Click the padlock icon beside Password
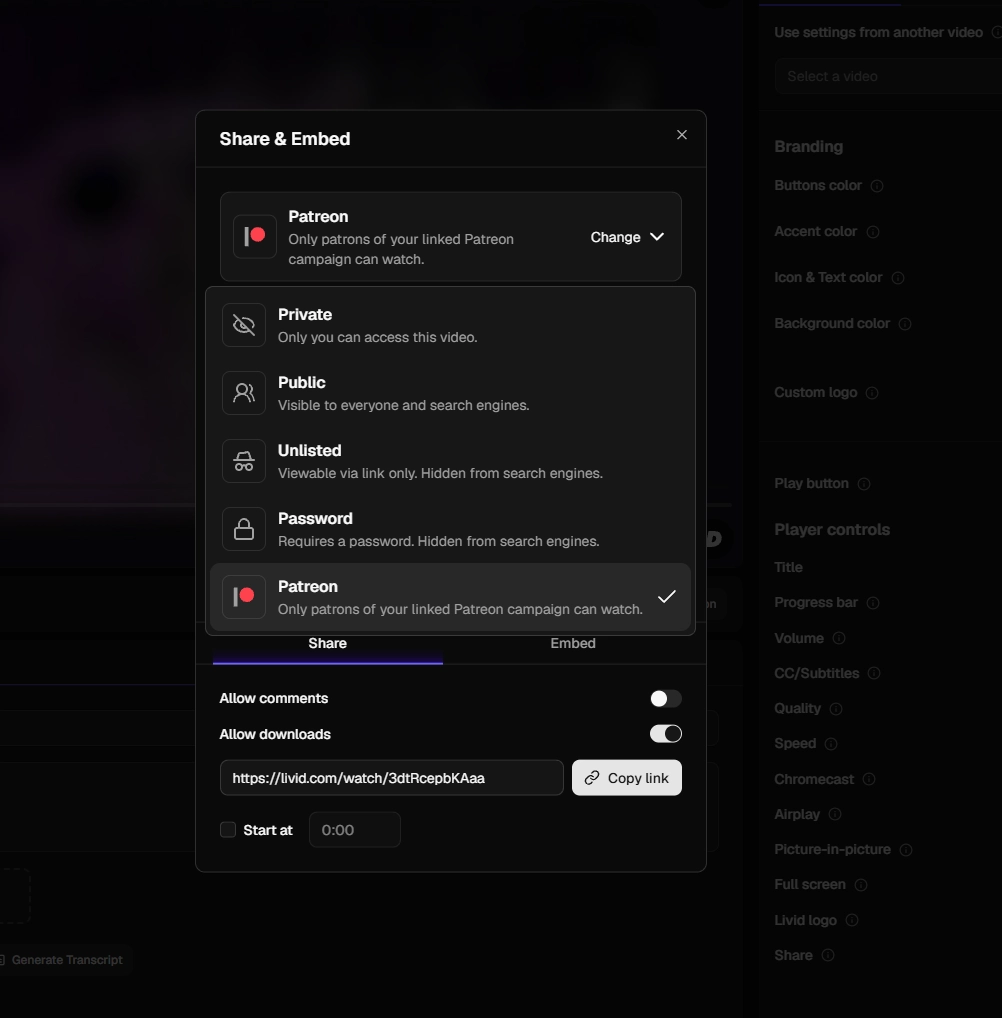Screen dimensions: 1002x1018 tap(244, 529)
